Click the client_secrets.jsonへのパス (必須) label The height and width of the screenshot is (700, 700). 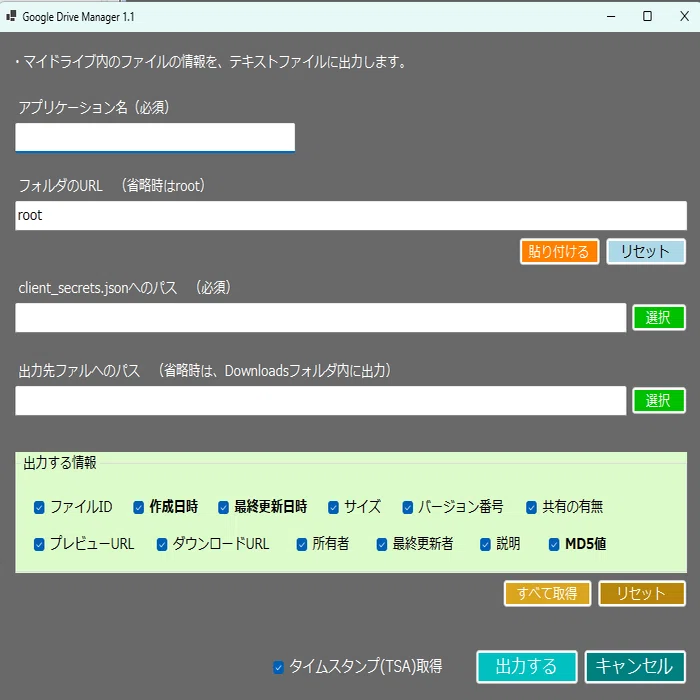(125, 288)
